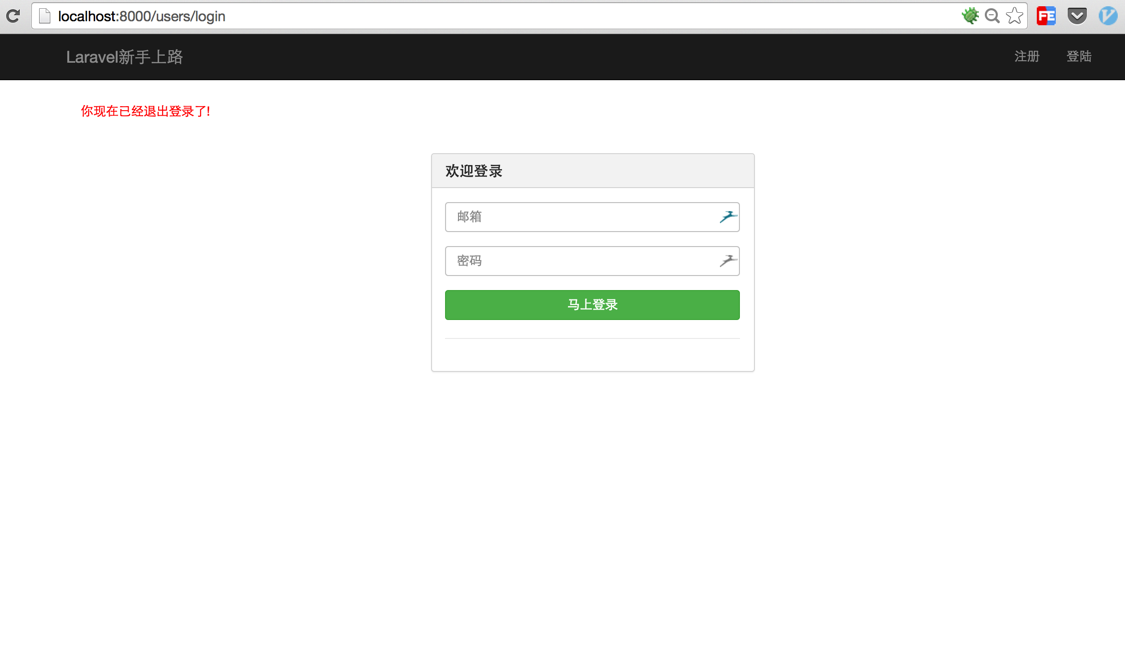Click the page info icon beside the URL
The height and width of the screenshot is (667, 1125).
point(45,16)
